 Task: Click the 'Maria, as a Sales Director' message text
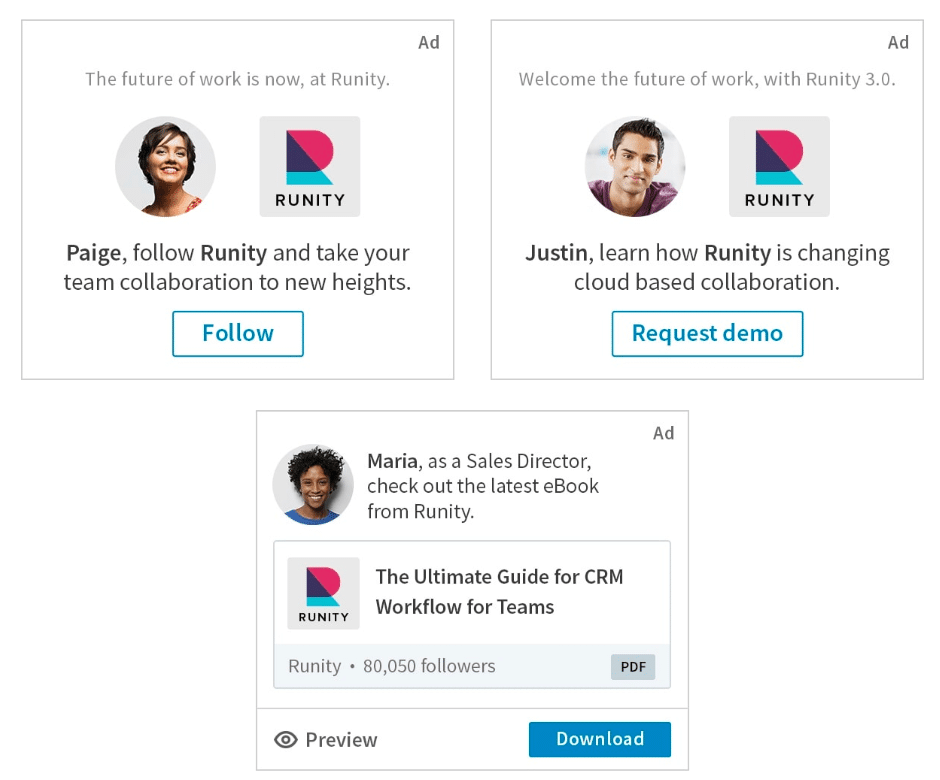[483, 486]
